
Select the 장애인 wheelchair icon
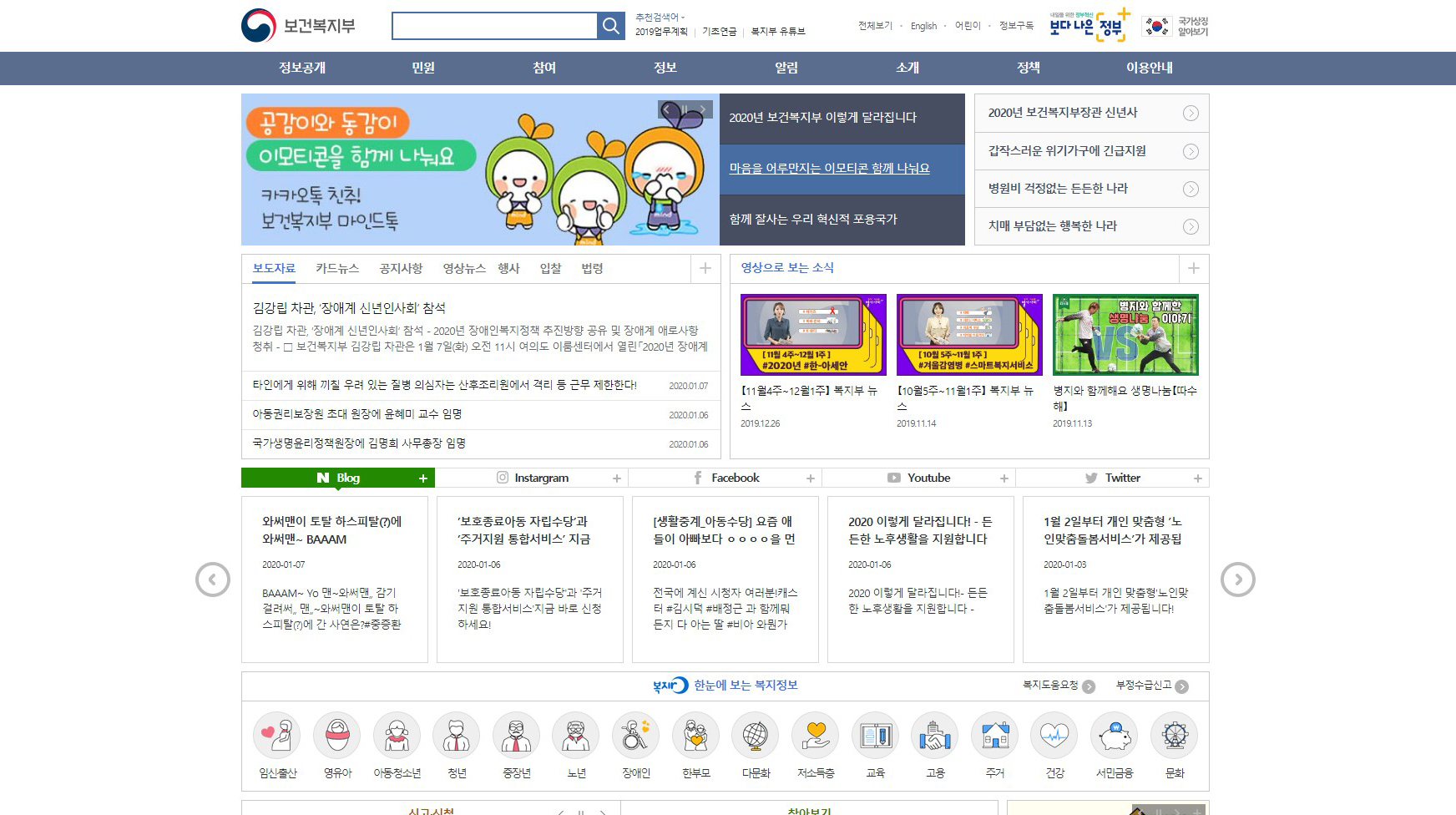pyautogui.click(x=636, y=736)
